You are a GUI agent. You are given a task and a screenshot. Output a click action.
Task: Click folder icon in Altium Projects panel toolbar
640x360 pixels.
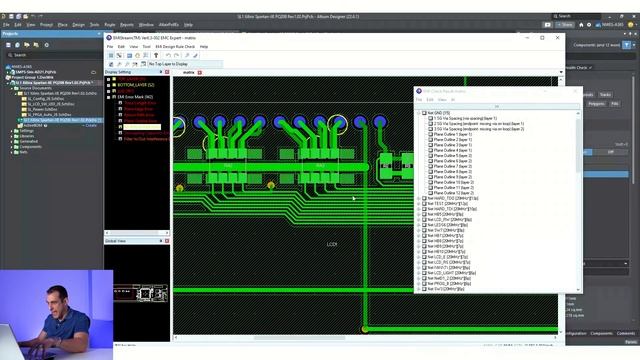pos(27,45)
